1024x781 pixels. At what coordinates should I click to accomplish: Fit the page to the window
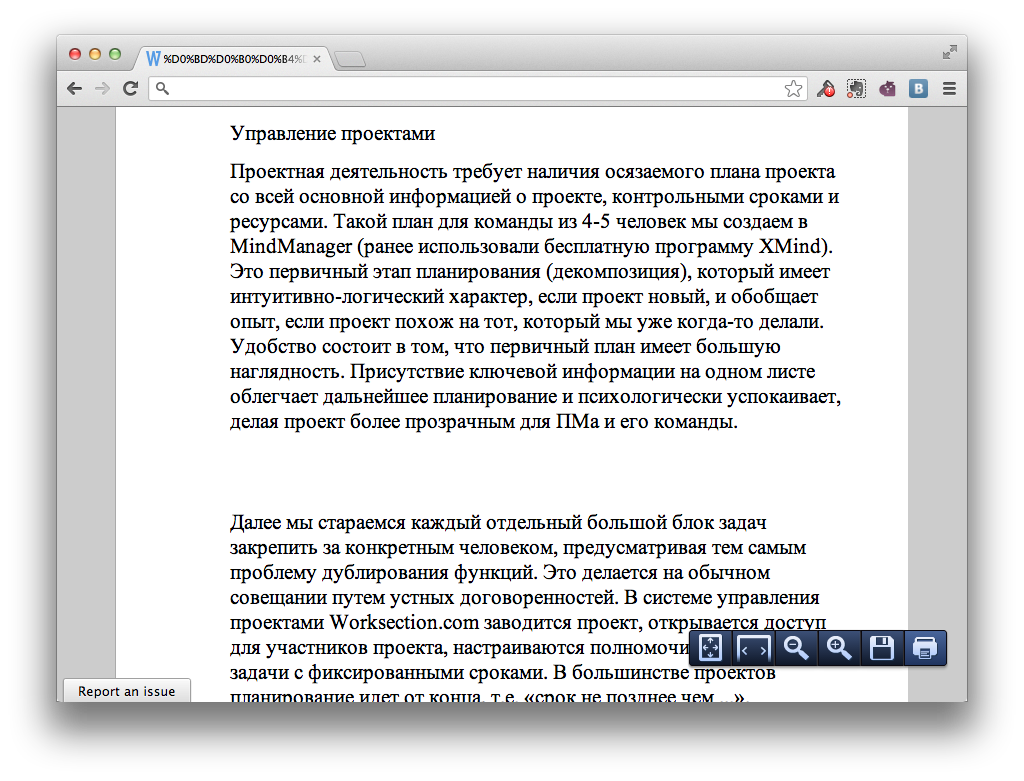click(x=710, y=648)
